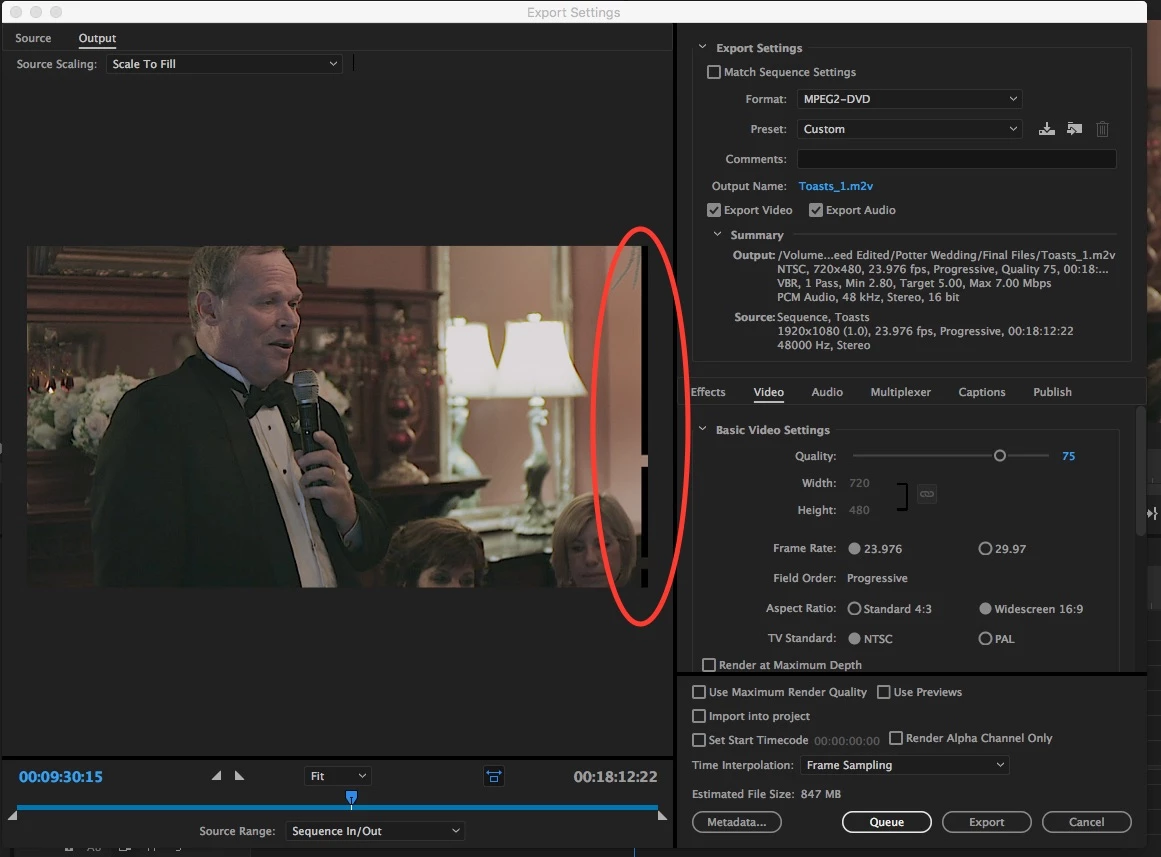The image size is (1161, 857).
Task: Click the Height value 480
Action: click(860, 510)
